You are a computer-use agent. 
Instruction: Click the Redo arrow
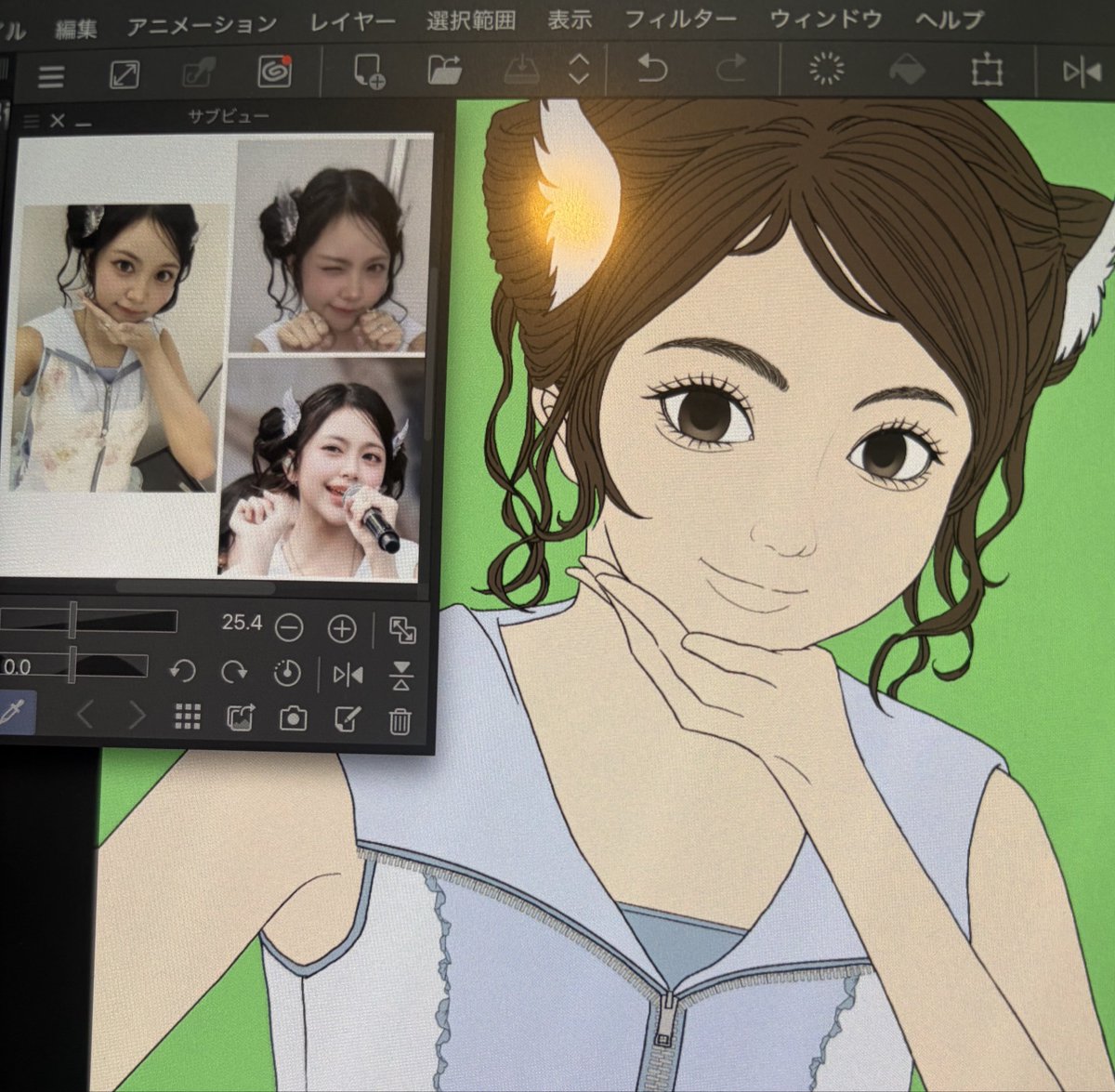click(732, 68)
